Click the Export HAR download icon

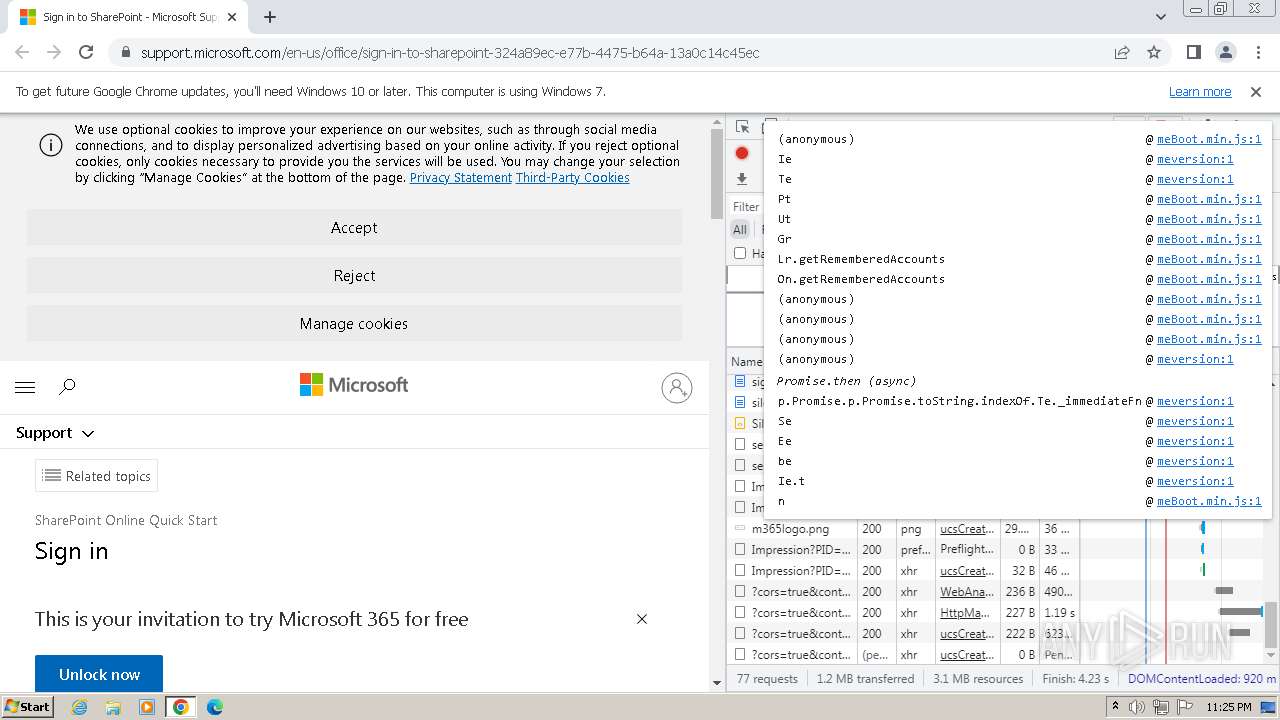[x=742, y=179]
